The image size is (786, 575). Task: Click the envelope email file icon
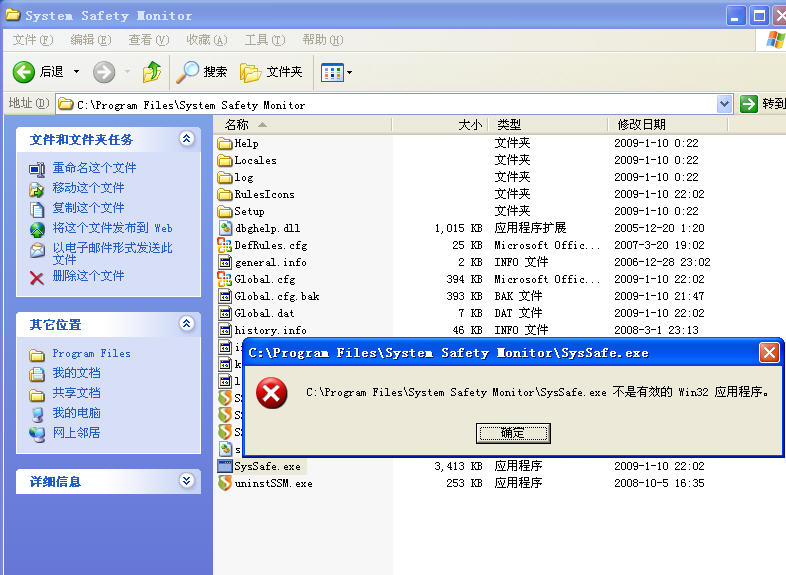pos(37,250)
